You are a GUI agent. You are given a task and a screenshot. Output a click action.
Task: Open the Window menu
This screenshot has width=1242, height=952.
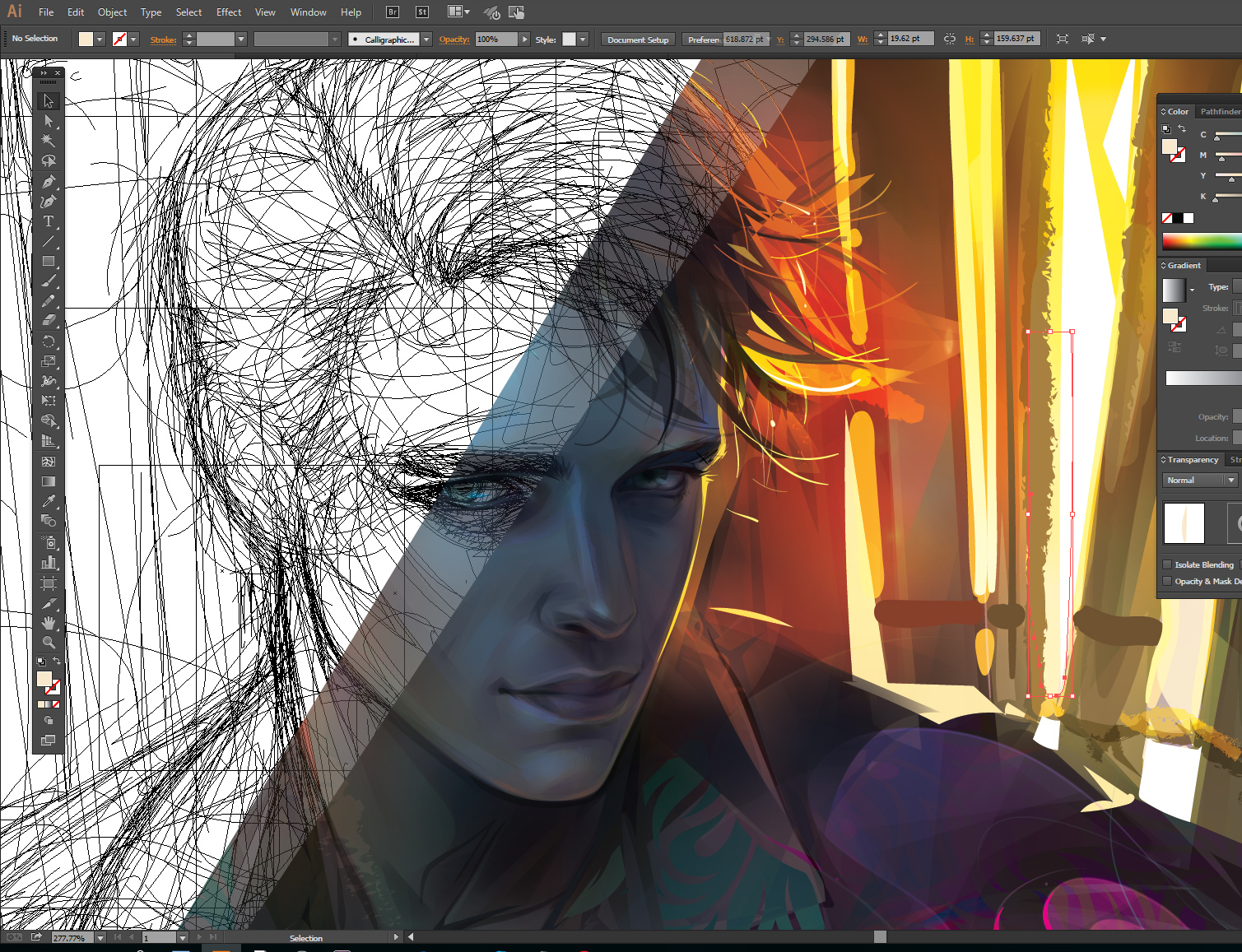pos(309,12)
